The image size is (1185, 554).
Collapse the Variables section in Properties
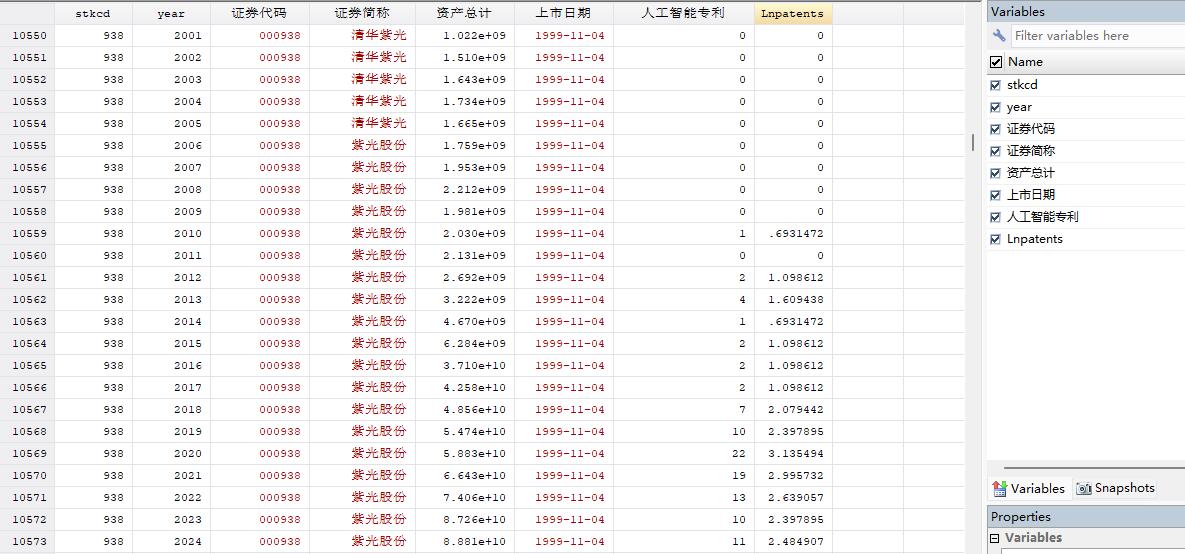(995, 538)
